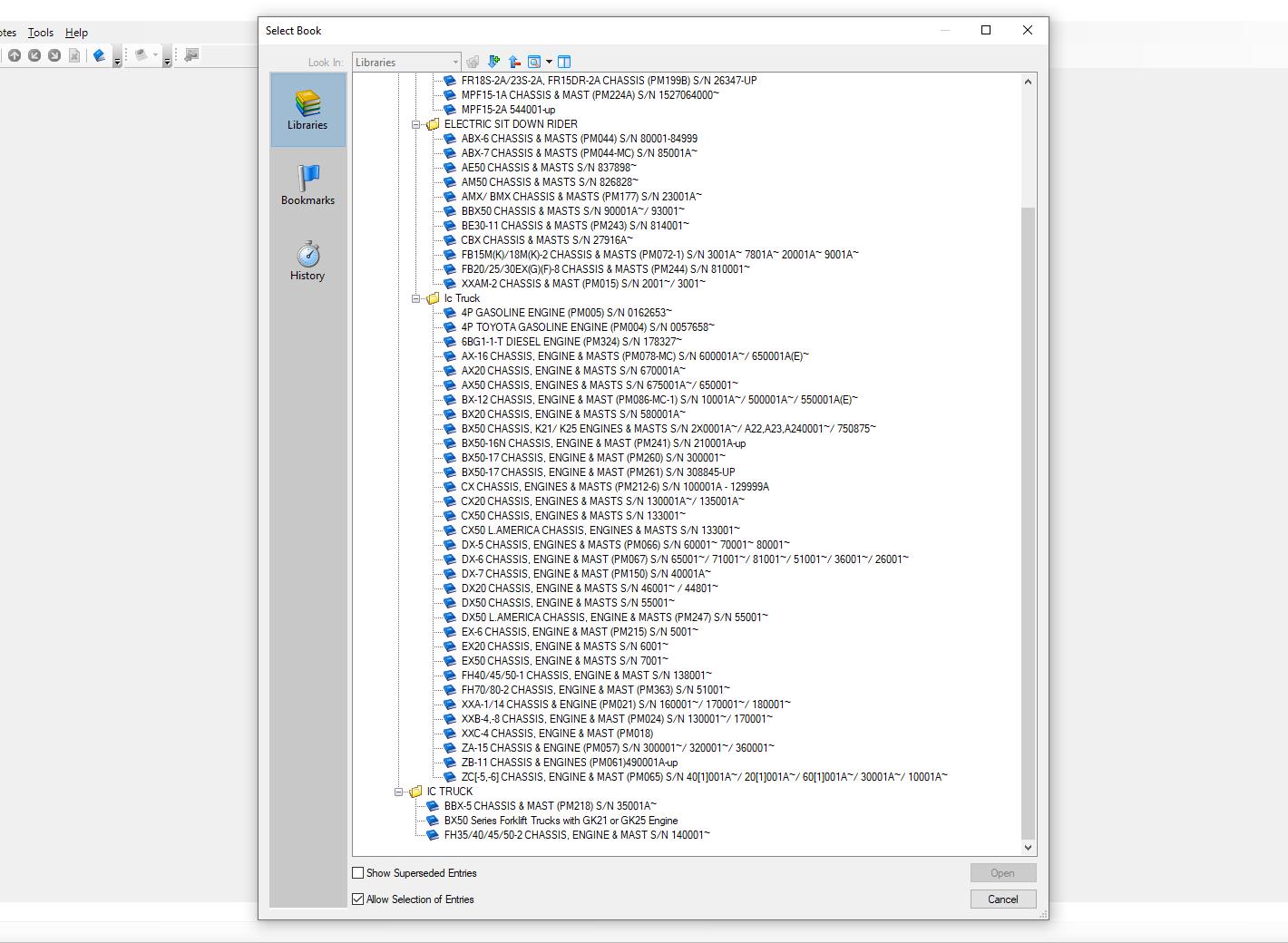1288x943 pixels.
Task: Select book icon for ABX-6 CHASSIS & MASTS
Action: click(x=450, y=139)
